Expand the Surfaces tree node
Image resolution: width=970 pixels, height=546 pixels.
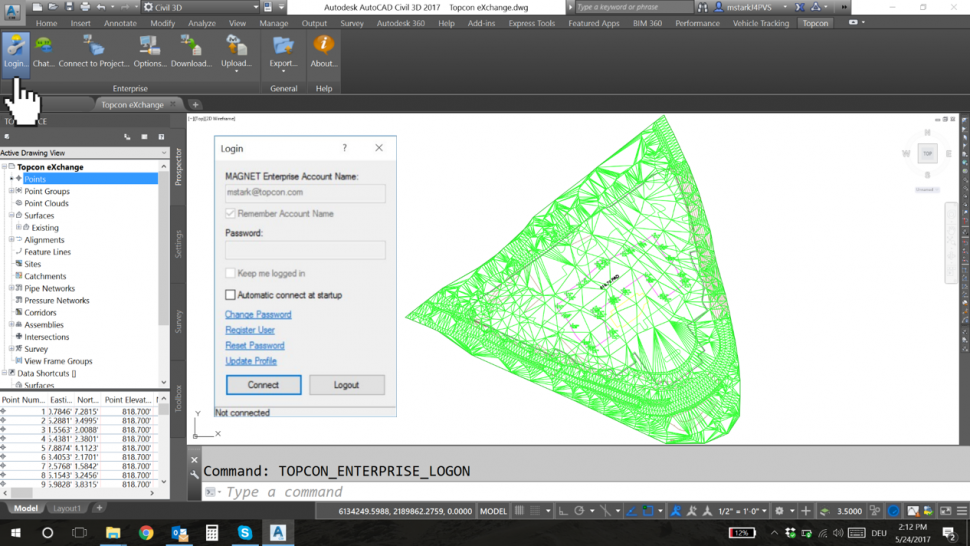[12, 215]
